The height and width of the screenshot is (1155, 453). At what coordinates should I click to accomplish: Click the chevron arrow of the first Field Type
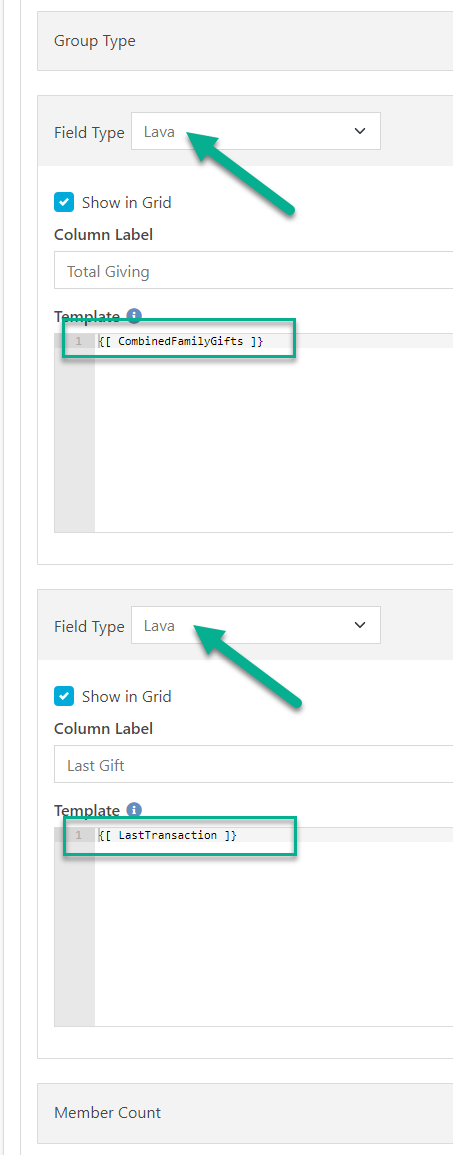click(359, 131)
